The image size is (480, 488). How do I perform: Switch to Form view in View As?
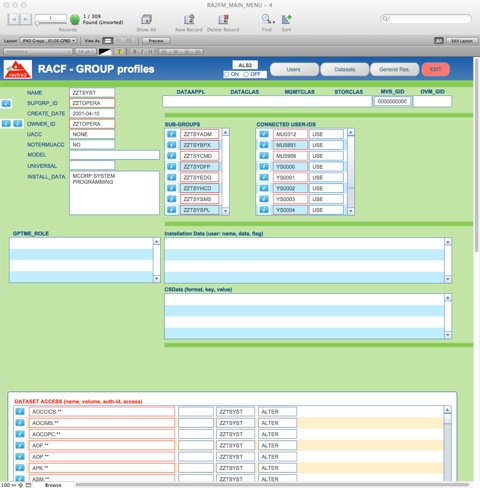point(108,41)
